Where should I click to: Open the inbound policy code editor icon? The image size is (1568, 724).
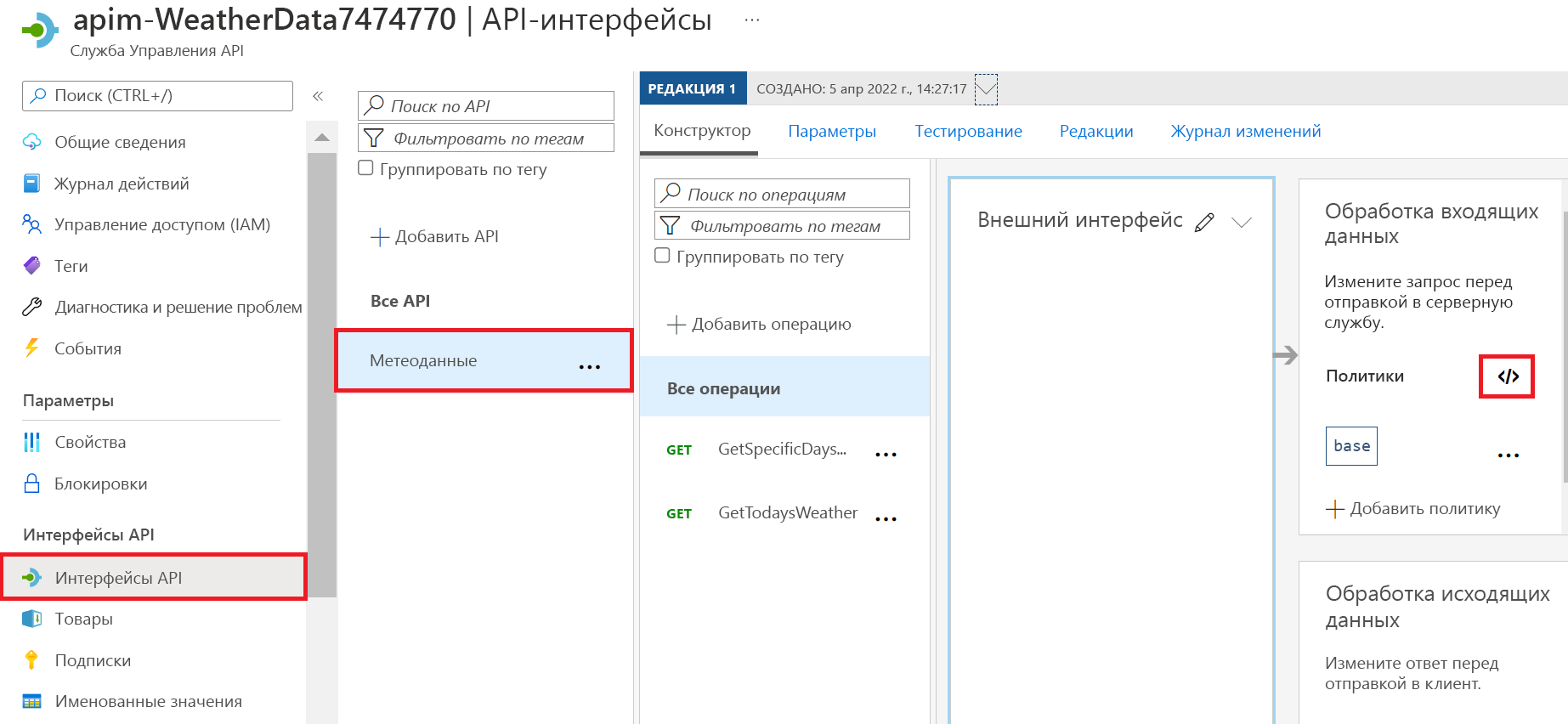point(1508,376)
